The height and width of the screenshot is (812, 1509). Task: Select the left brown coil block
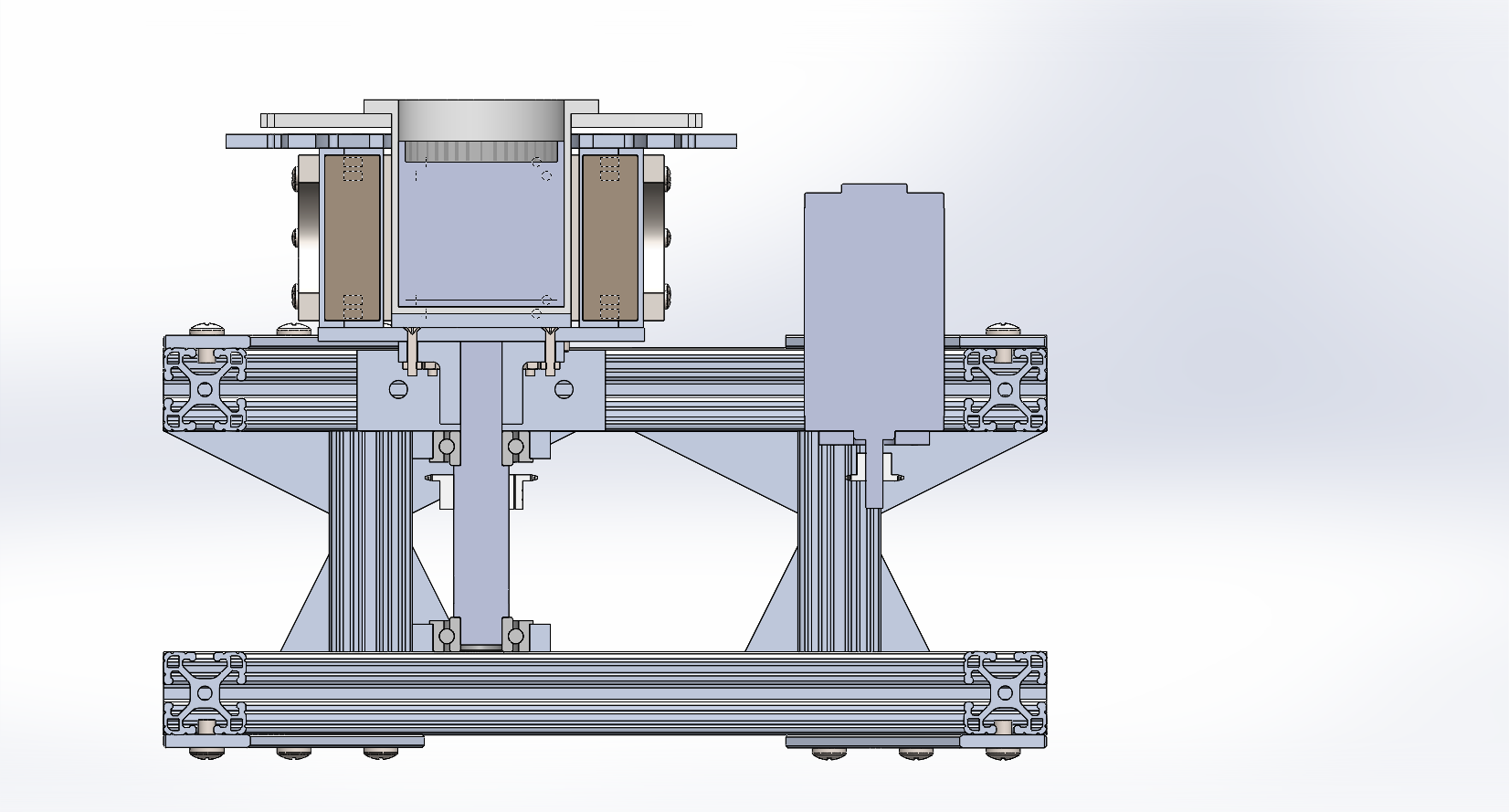pyautogui.click(x=352, y=237)
